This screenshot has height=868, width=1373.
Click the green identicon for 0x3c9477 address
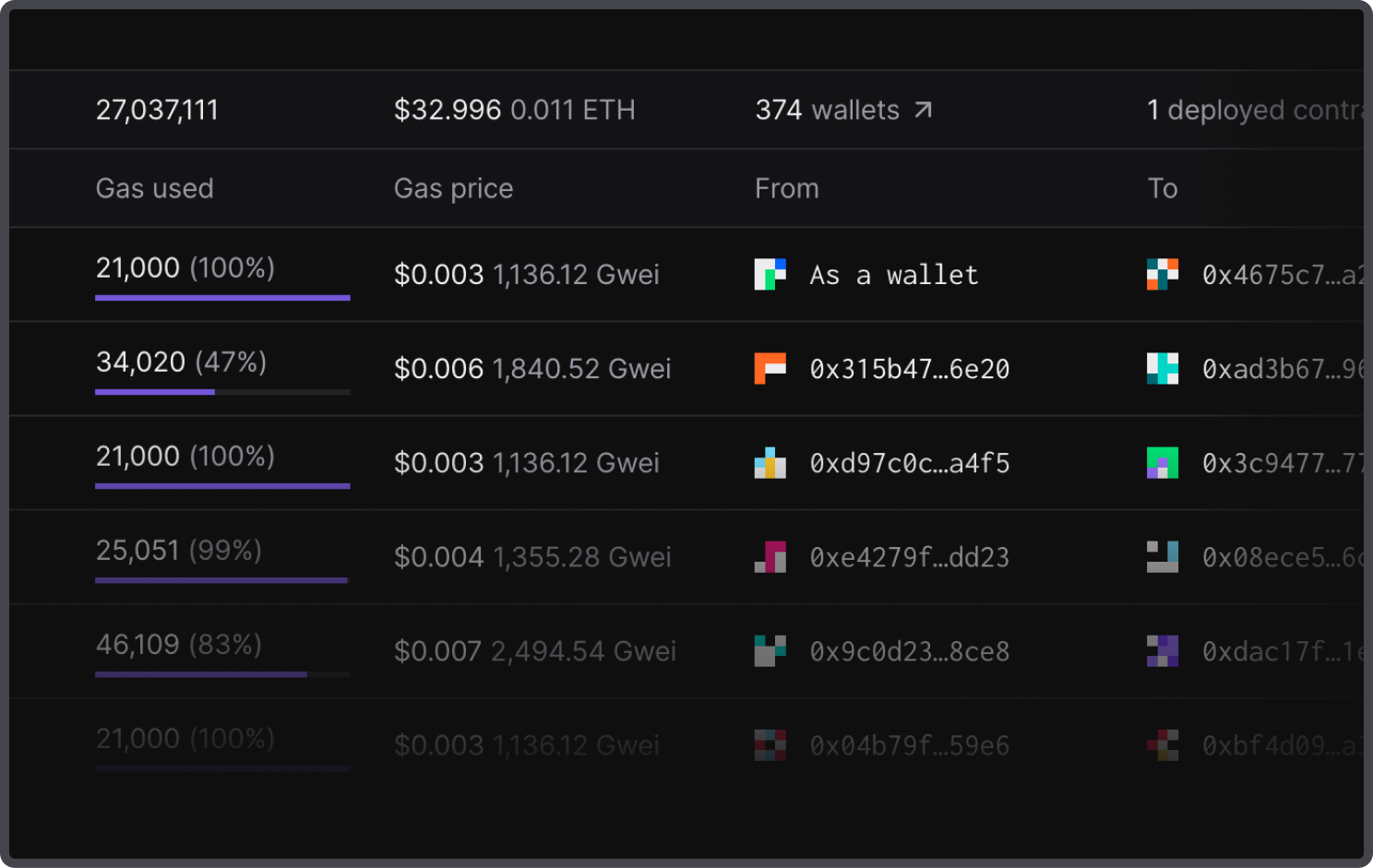[1162, 463]
